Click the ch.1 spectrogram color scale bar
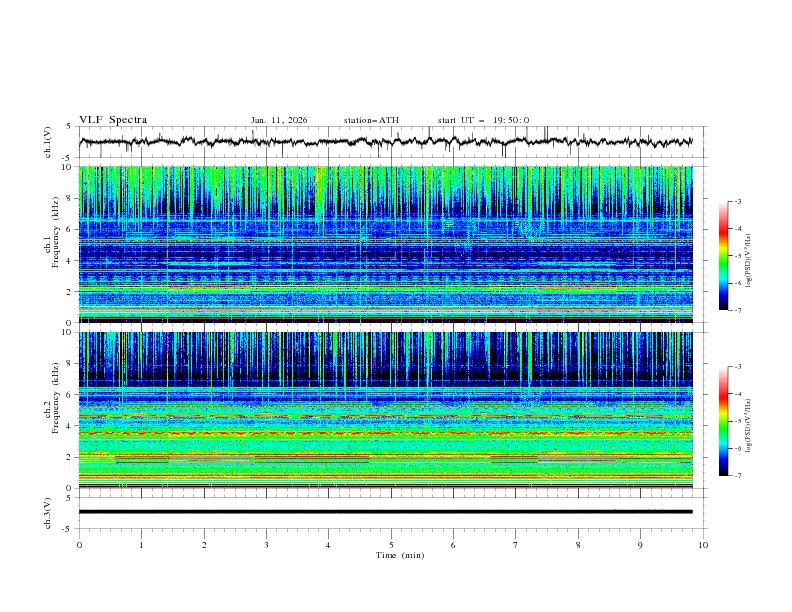 pyautogui.click(x=724, y=256)
